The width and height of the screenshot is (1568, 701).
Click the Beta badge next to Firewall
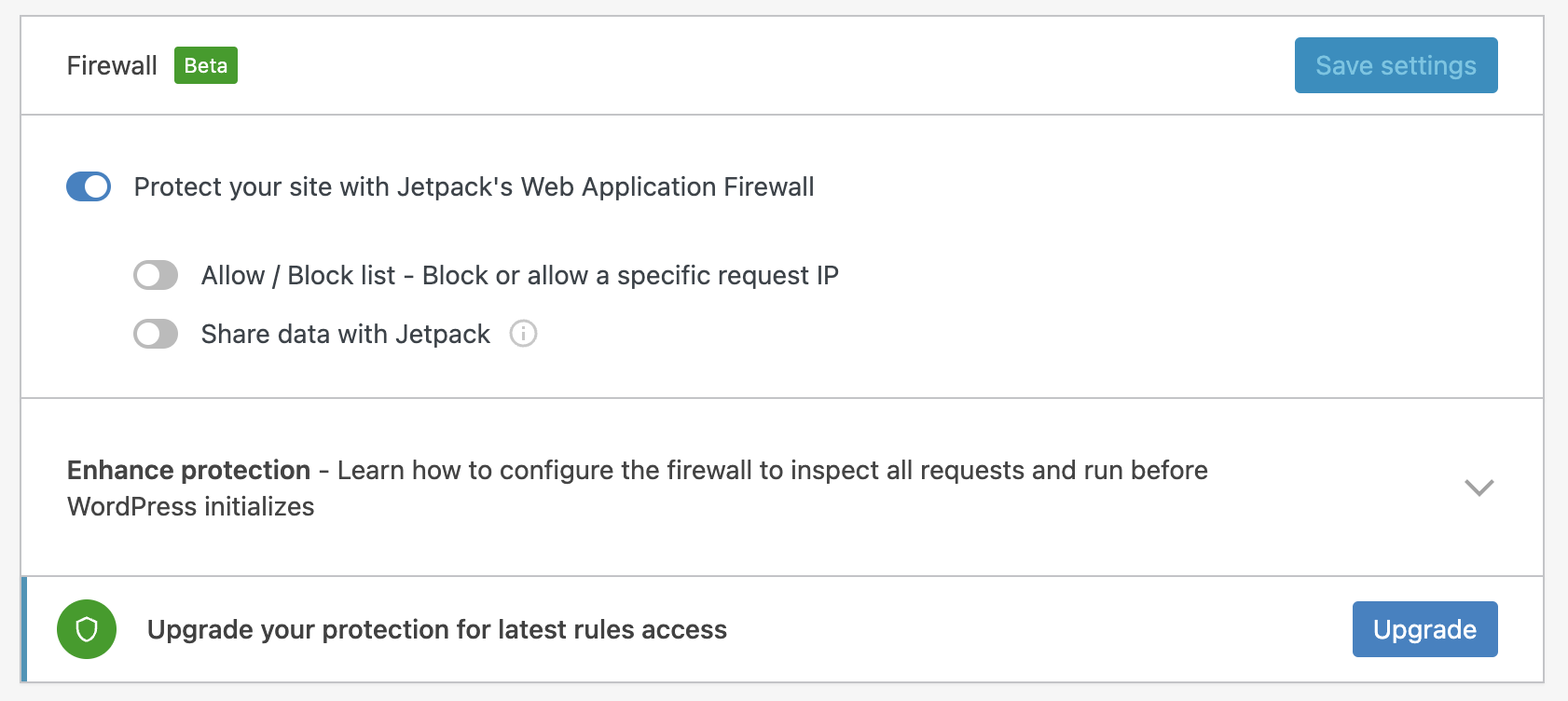pyautogui.click(x=206, y=65)
